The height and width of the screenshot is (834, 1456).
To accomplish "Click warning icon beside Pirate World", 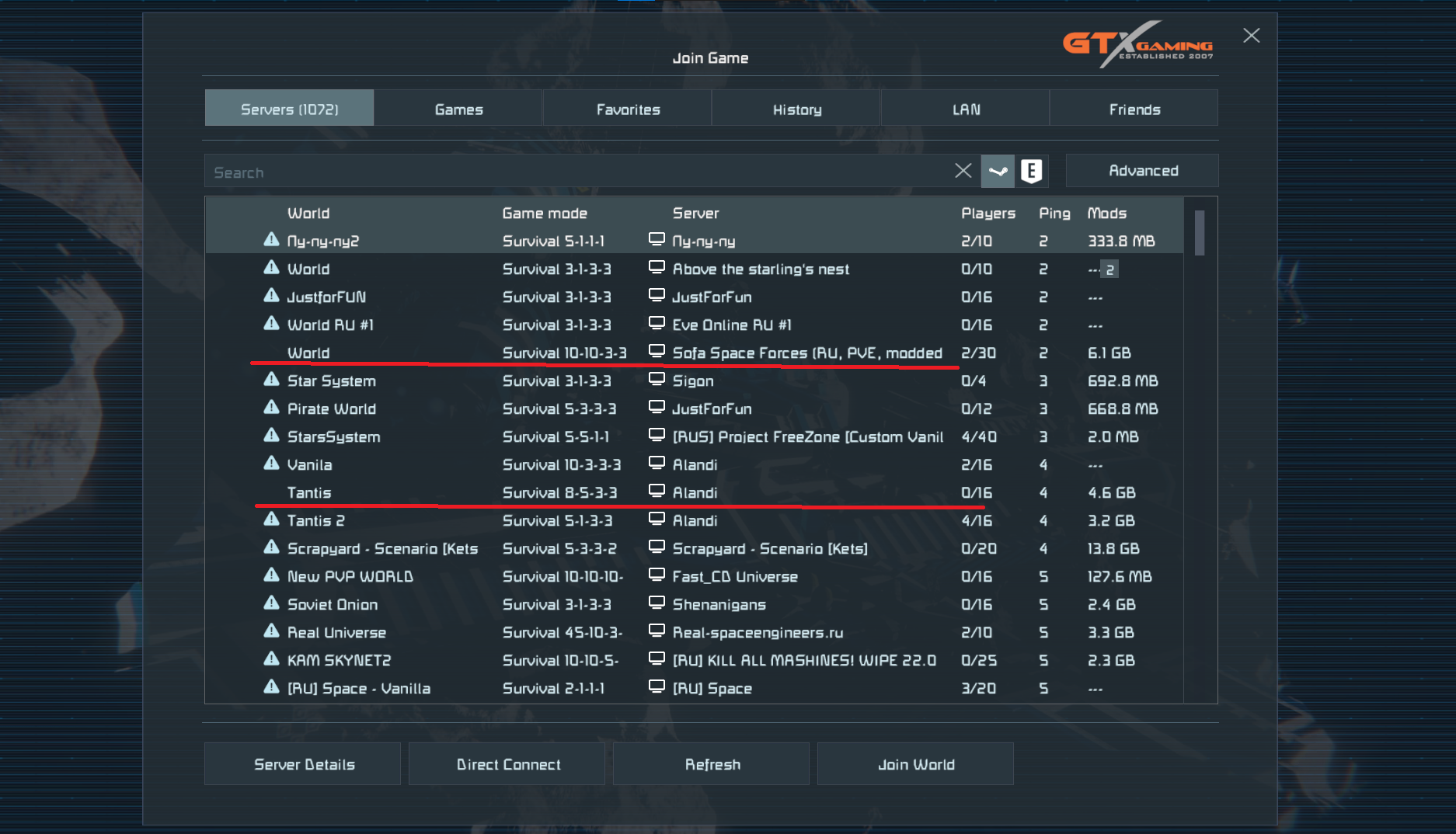I will click(x=271, y=408).
